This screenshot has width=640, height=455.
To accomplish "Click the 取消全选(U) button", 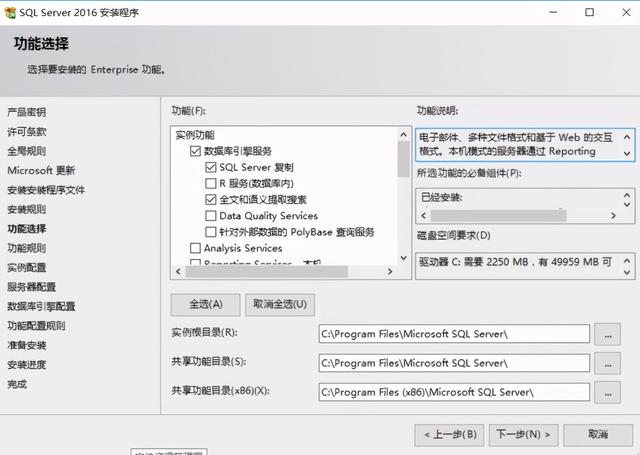I will coord(280,304).
